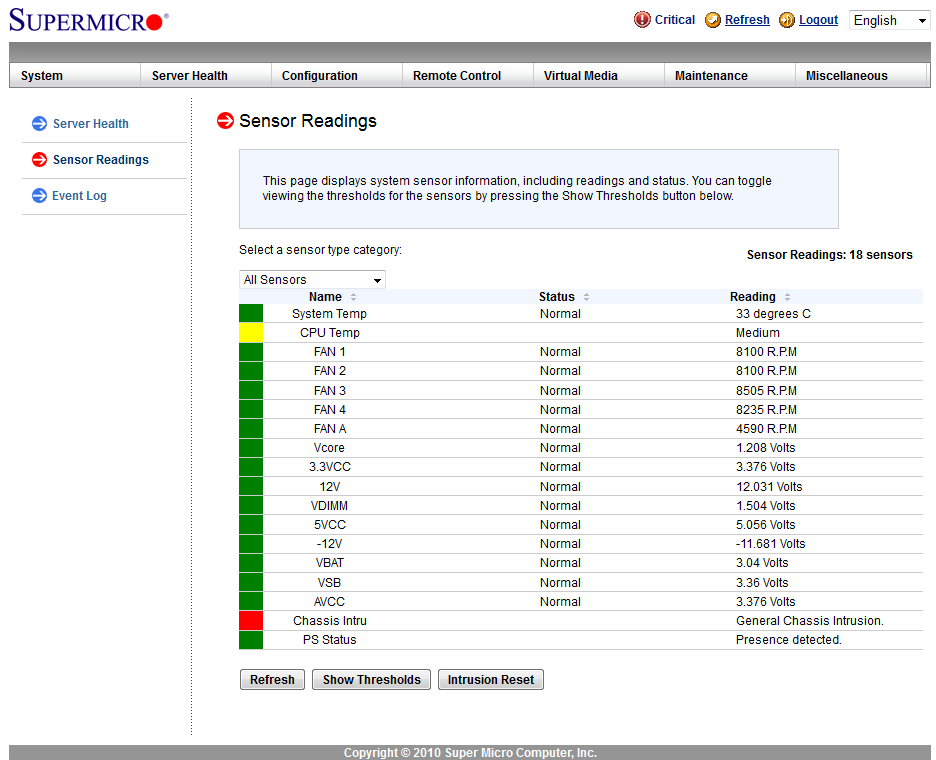Click the Intrusion Reset button
This screenshot has height=760, width=936.
(491, 679)
